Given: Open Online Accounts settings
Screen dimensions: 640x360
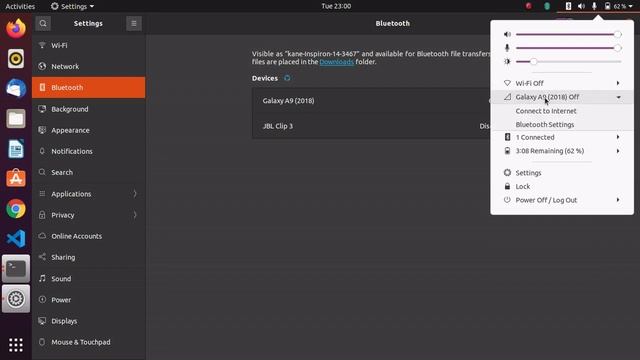Looking at the screenshot, I should click(89, 236).
